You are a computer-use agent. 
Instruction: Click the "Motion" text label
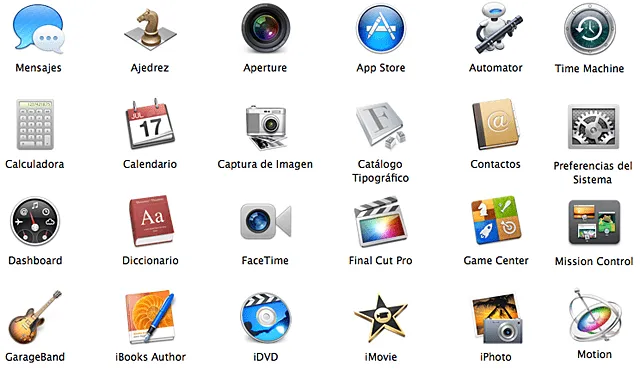tap(594, 354)
